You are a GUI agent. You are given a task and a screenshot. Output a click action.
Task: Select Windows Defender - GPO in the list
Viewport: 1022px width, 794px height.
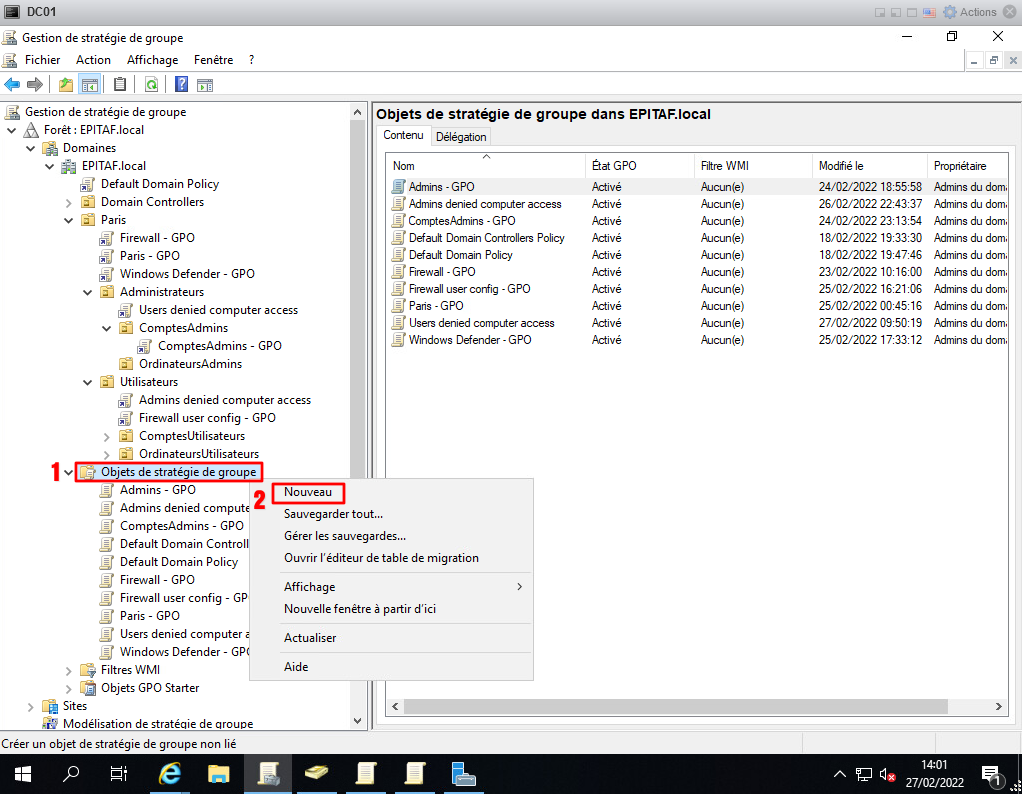pyautogui.click(x=469, y=340)
